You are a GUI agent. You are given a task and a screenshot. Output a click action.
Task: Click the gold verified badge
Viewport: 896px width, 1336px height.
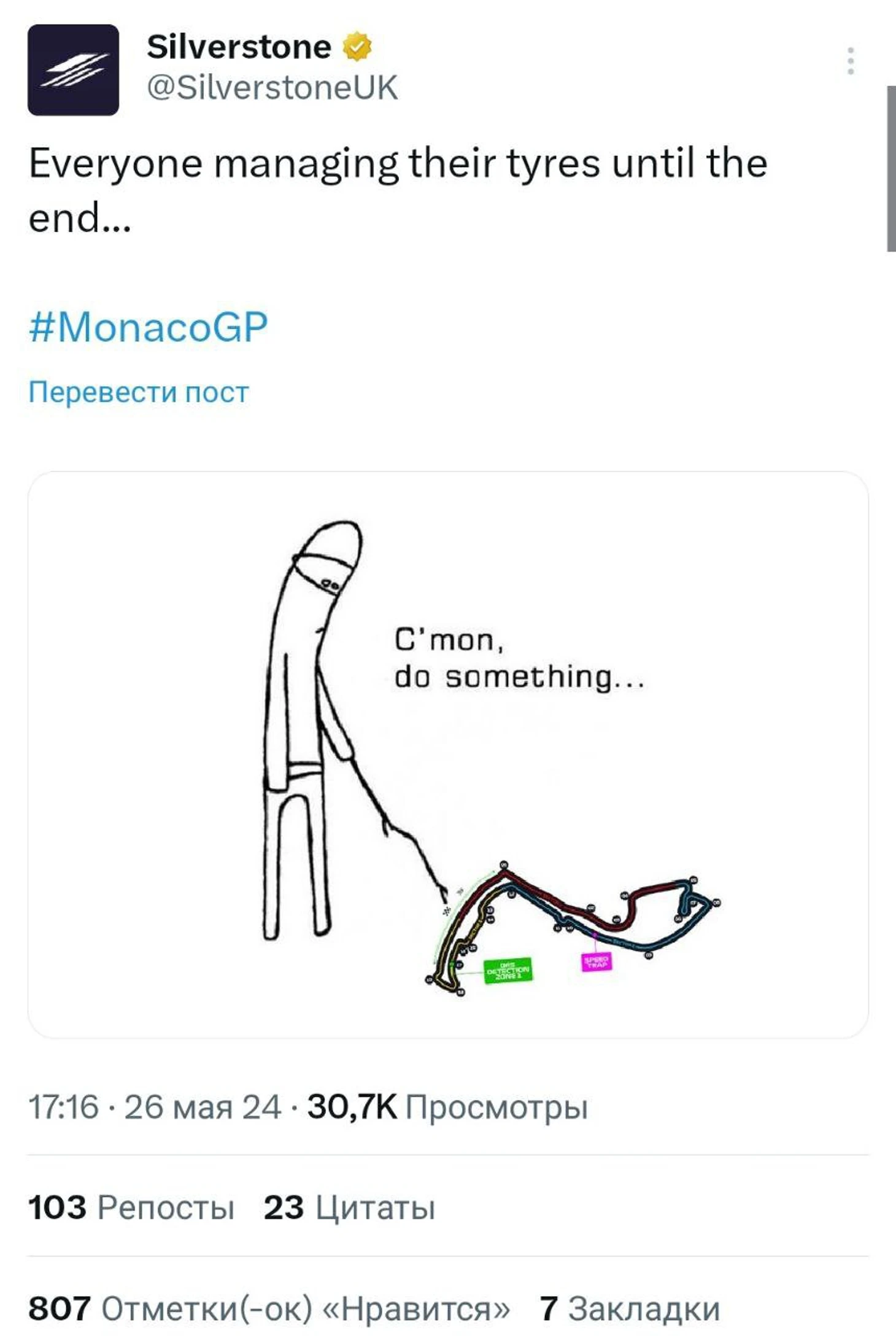(357, 47)
